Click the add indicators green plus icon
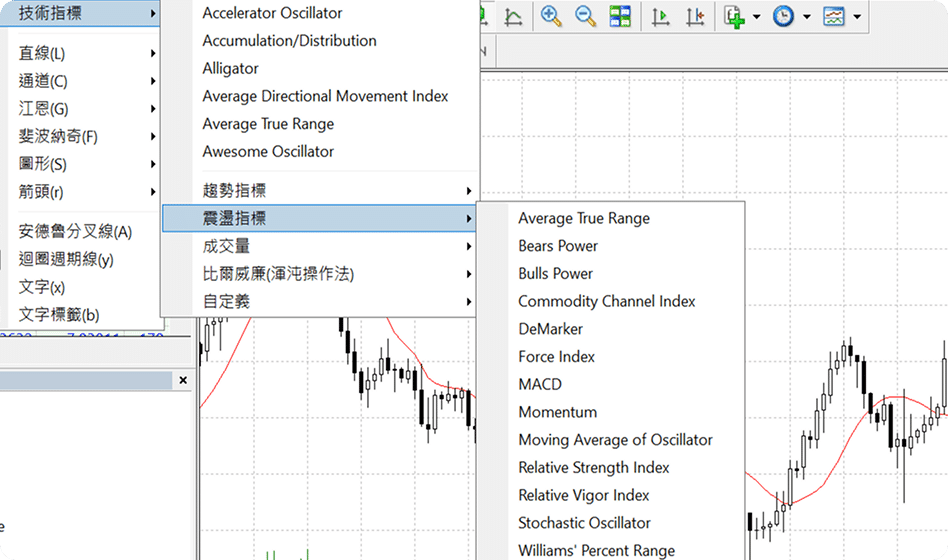 pos(735,16)
